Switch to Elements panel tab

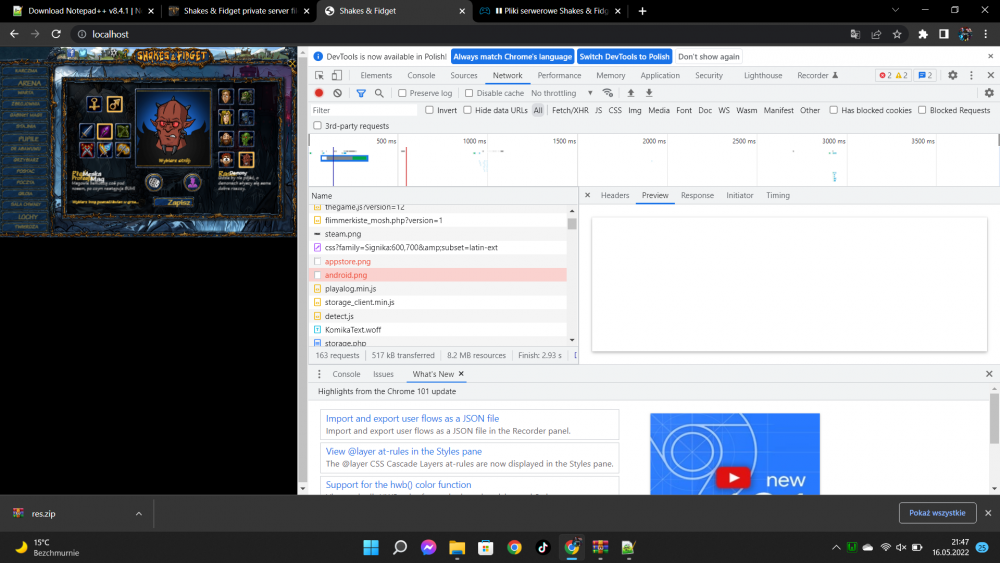(376, 75)
